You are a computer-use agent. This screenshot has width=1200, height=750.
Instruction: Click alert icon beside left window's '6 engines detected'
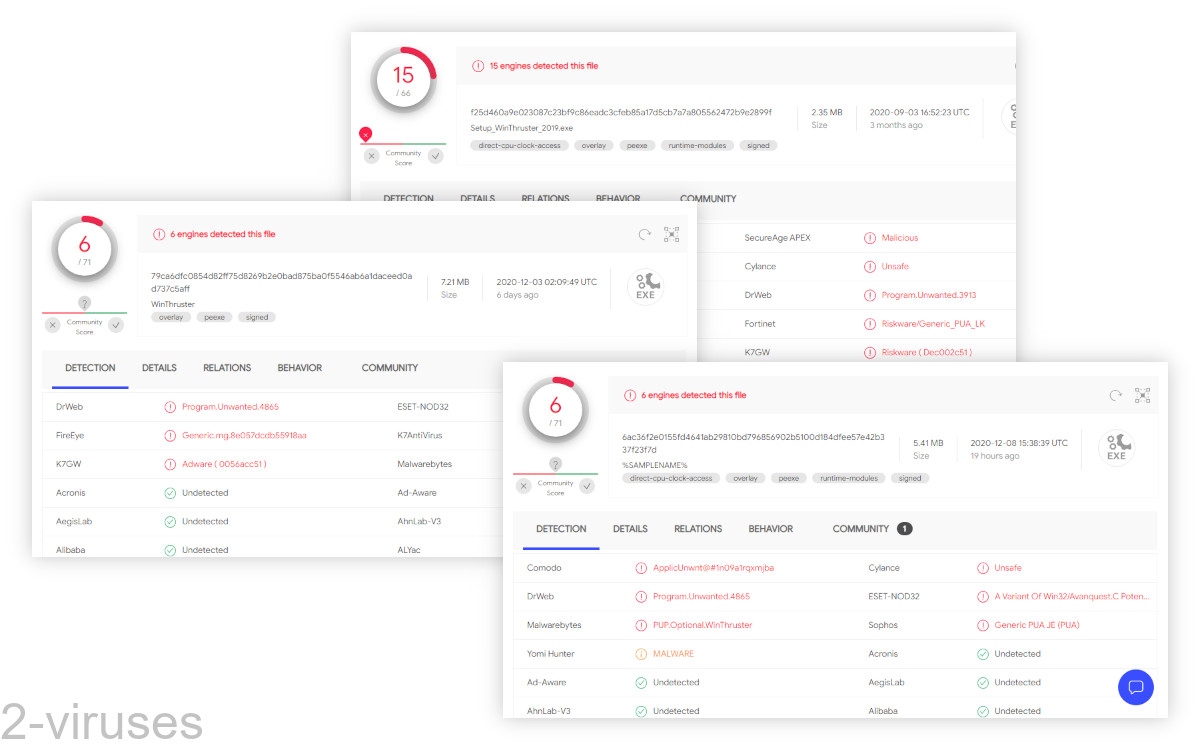(x=159, y=234)
